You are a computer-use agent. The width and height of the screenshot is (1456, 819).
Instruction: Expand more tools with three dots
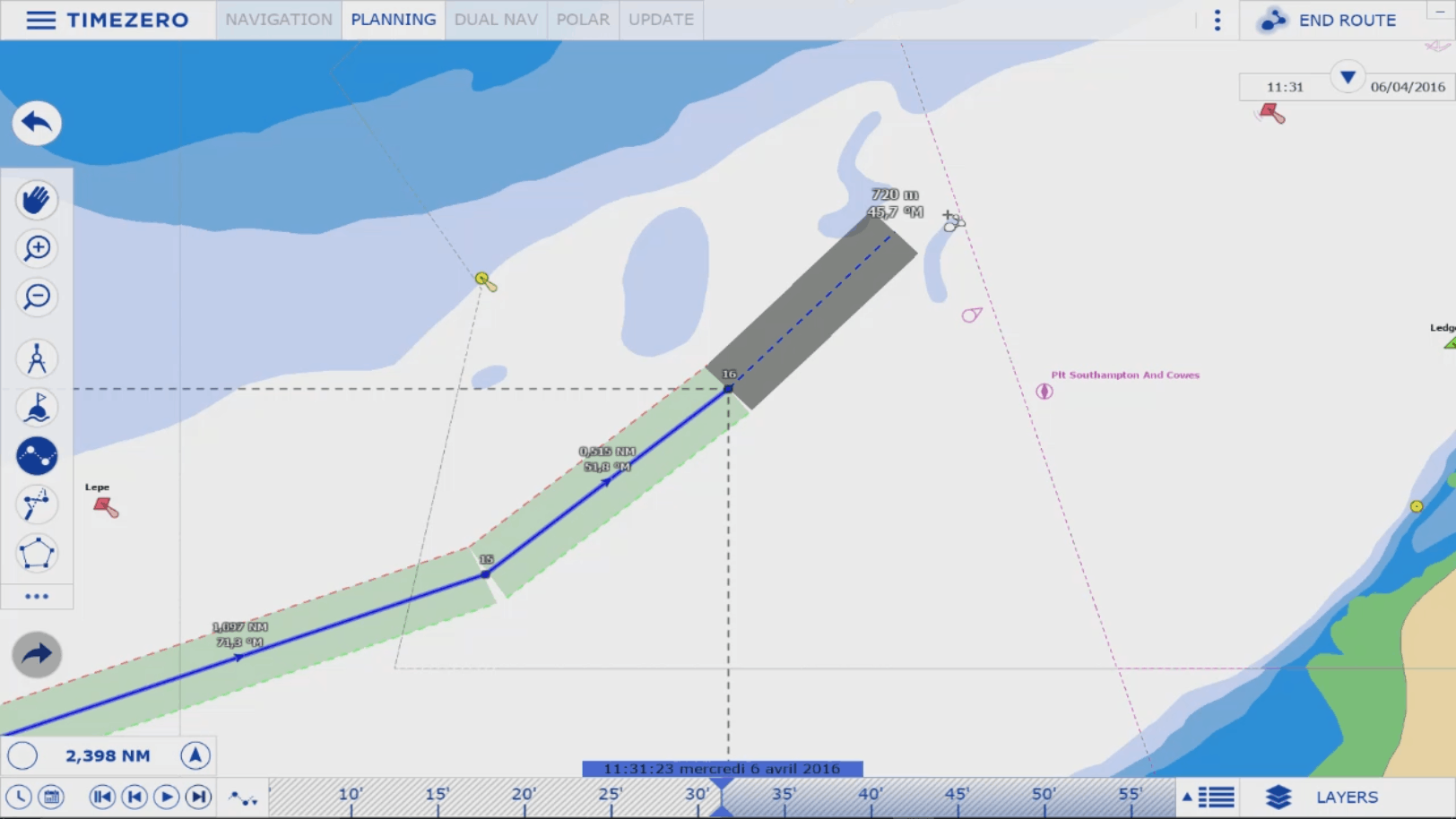[37, 596]
